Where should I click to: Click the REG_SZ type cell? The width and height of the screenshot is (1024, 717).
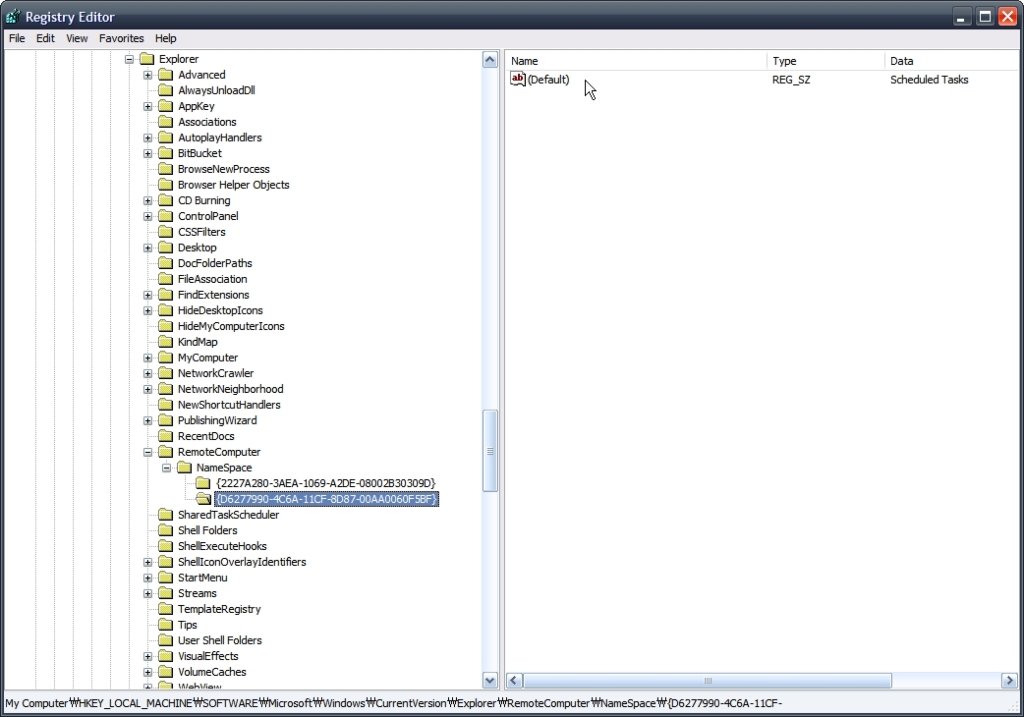tap(791, 80)
